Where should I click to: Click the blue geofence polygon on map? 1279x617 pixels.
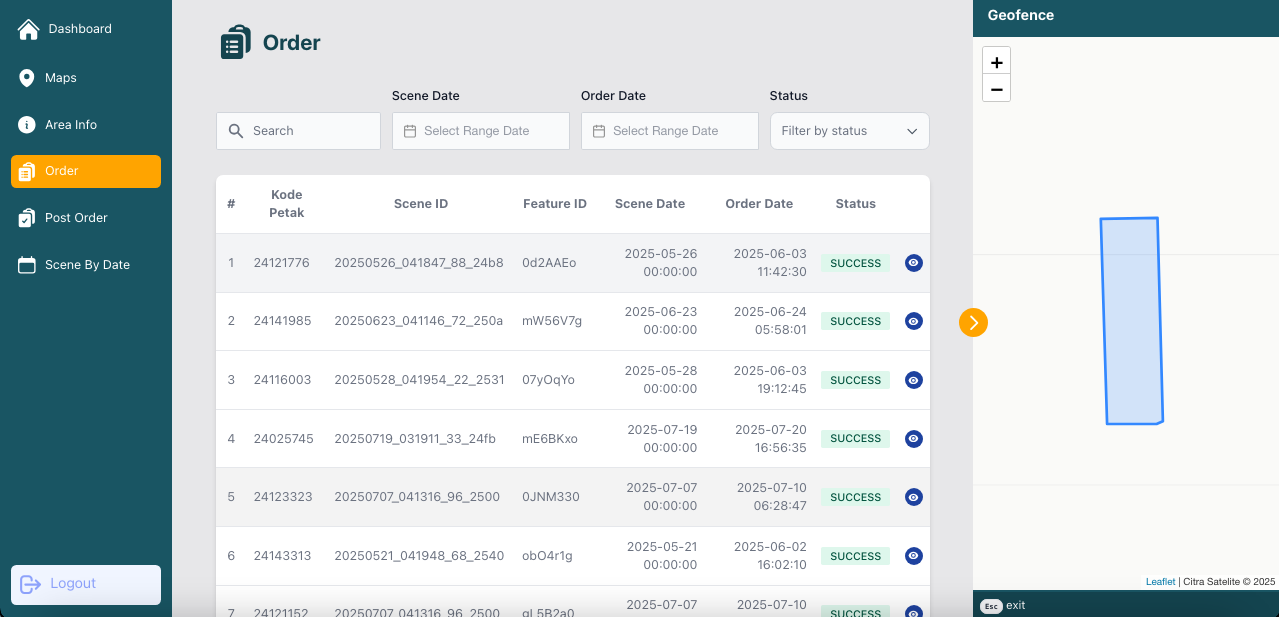tap(1132, 320)
